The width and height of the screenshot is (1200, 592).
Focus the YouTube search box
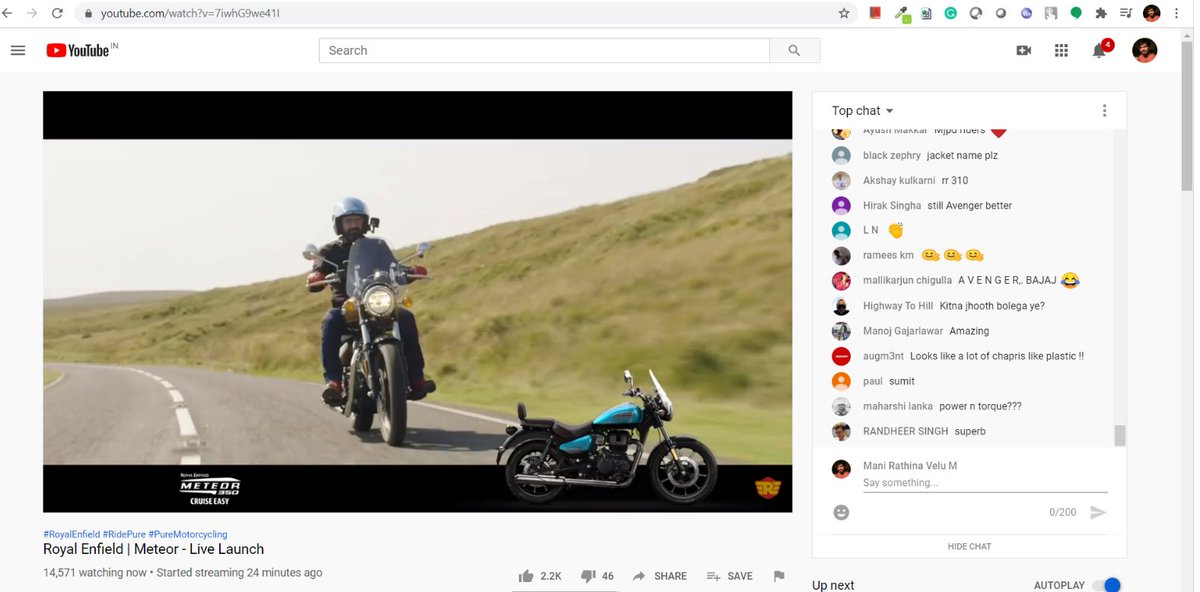click(544, 50)
